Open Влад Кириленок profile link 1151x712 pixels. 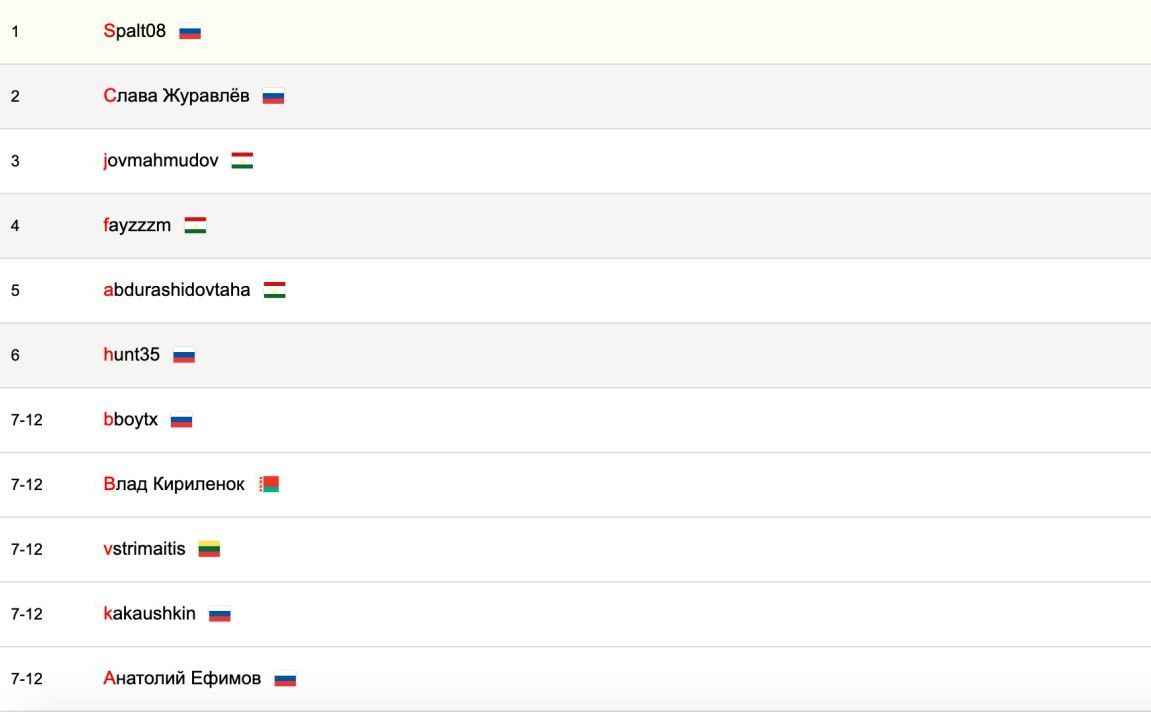[x=174, y=484]
